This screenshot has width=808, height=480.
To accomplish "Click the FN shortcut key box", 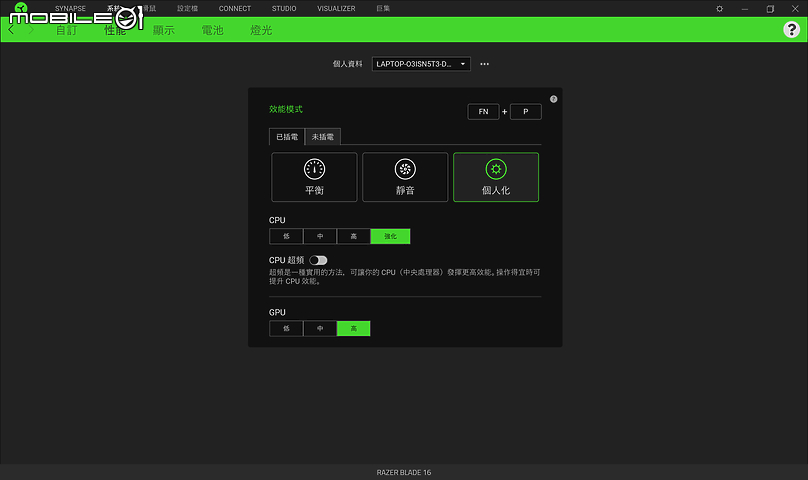I will click(x=483, y=111).
